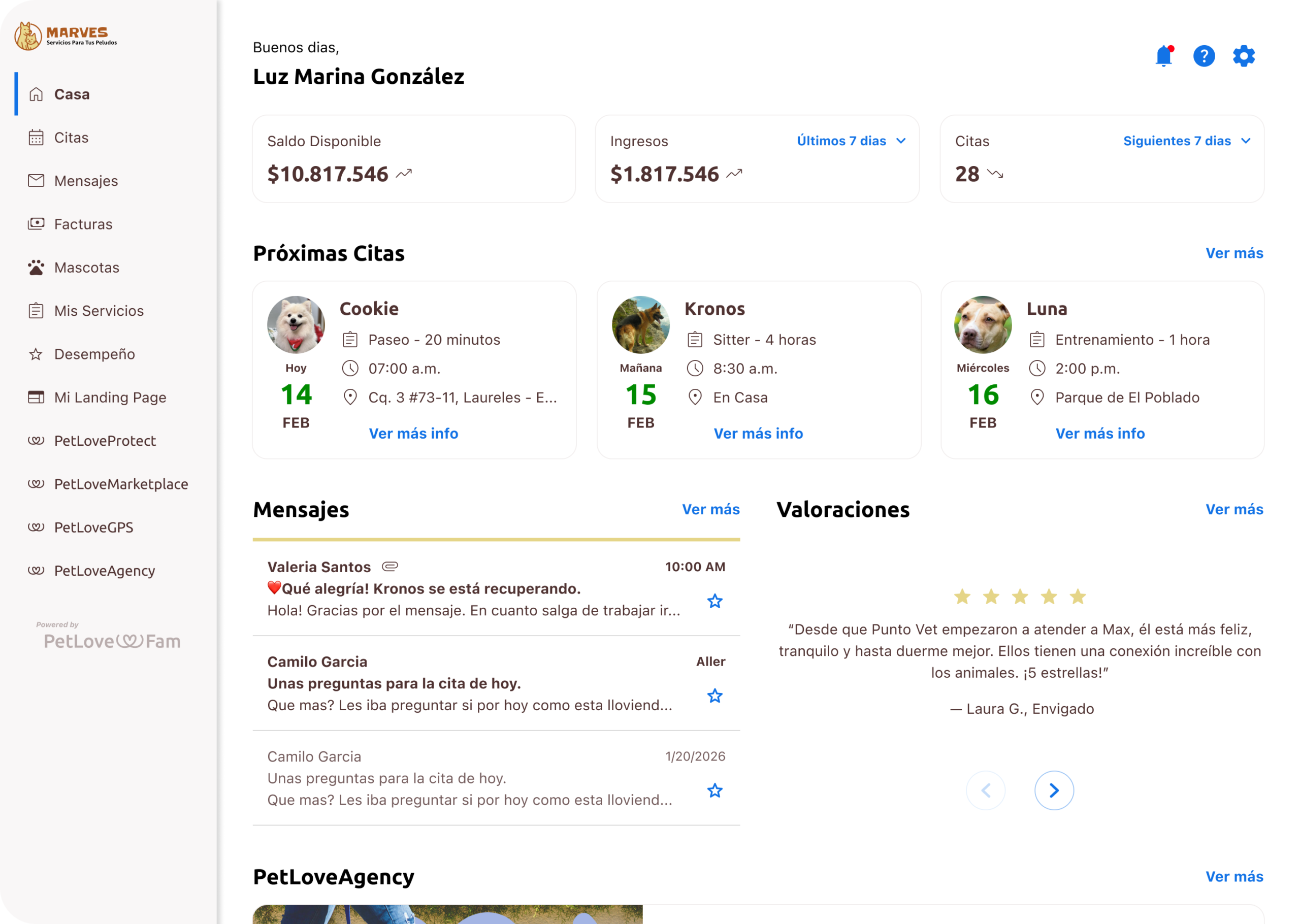Click Ver más info for Cookie
Viewport: 1300px width, 924px height.
(x=413, y=434)
